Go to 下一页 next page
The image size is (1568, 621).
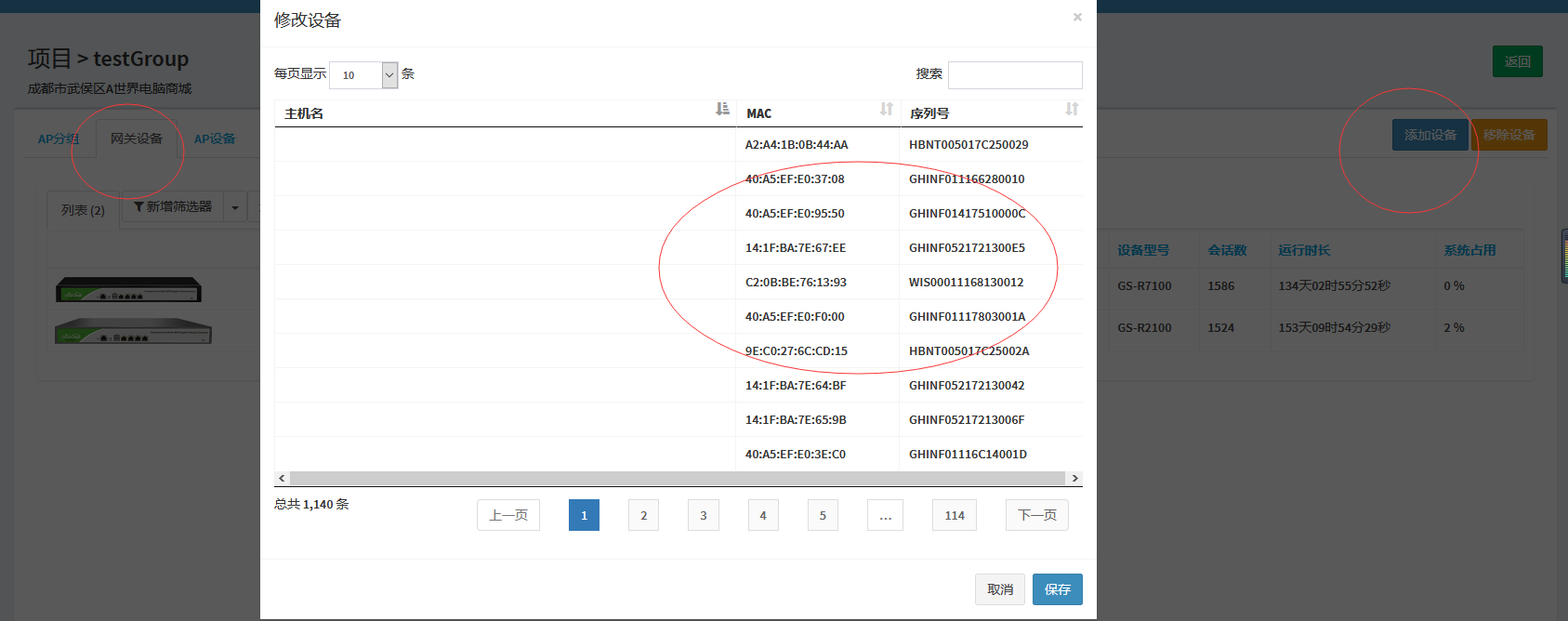[x=1036, y=515]
